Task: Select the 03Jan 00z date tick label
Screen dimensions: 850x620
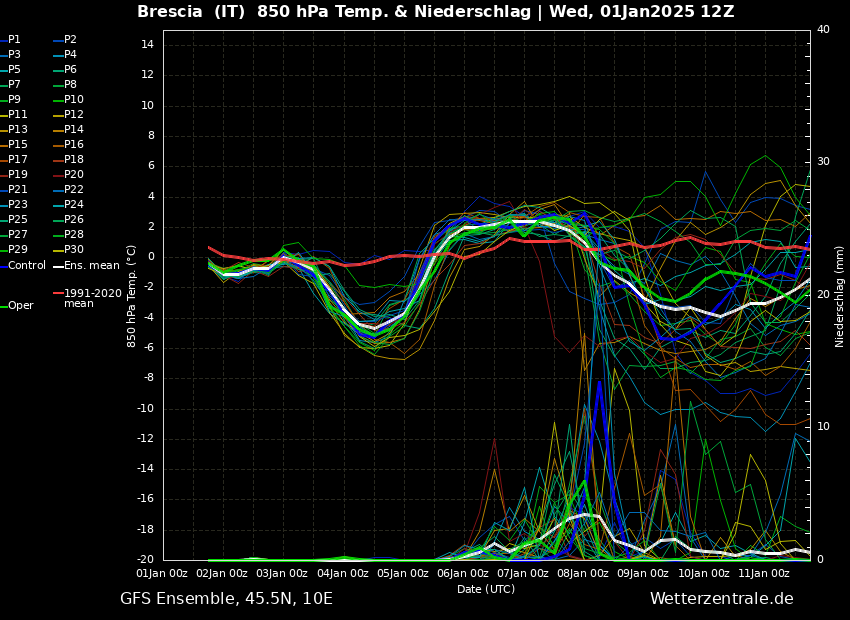Action: [x=282, y=573]
